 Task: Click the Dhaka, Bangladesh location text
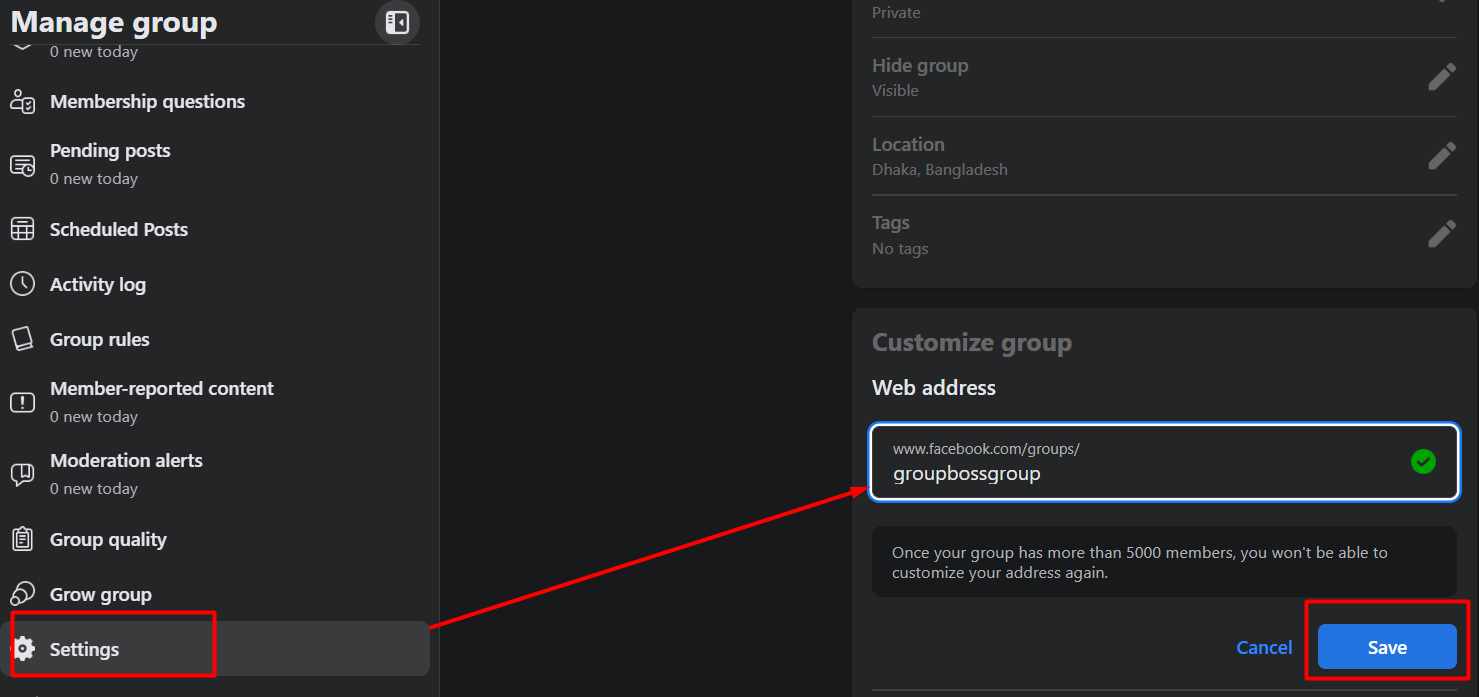click(x=940, y=169)
